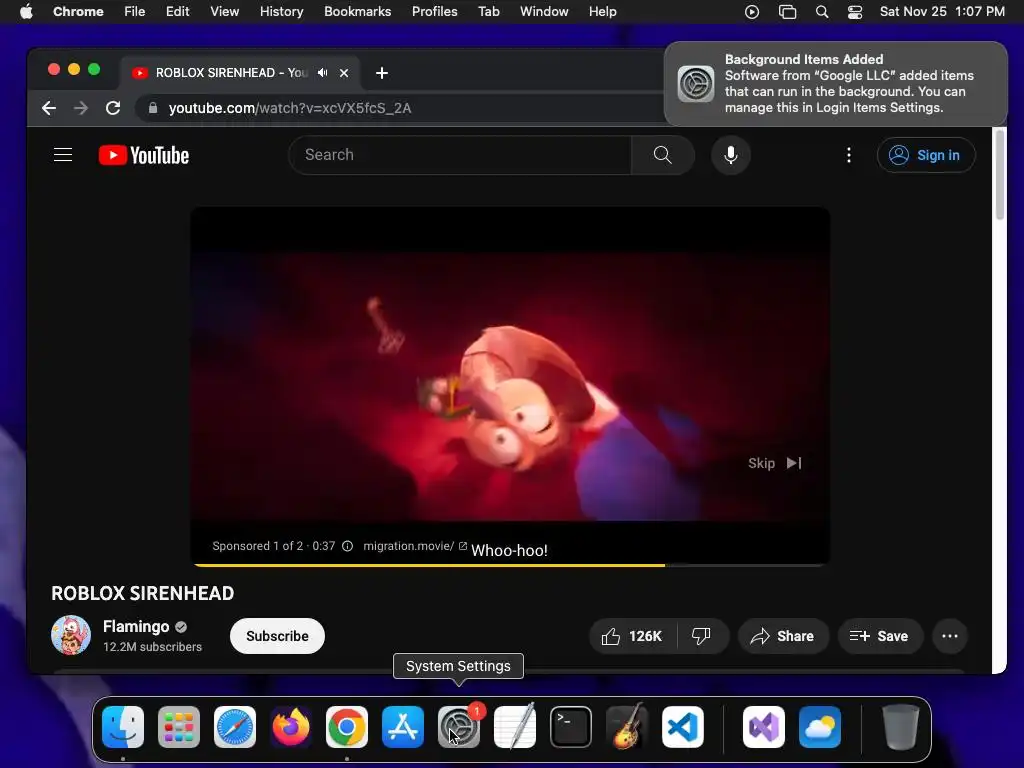Click the search magnifier button on YouTube

pyautogui.click(x=662, y=155)
